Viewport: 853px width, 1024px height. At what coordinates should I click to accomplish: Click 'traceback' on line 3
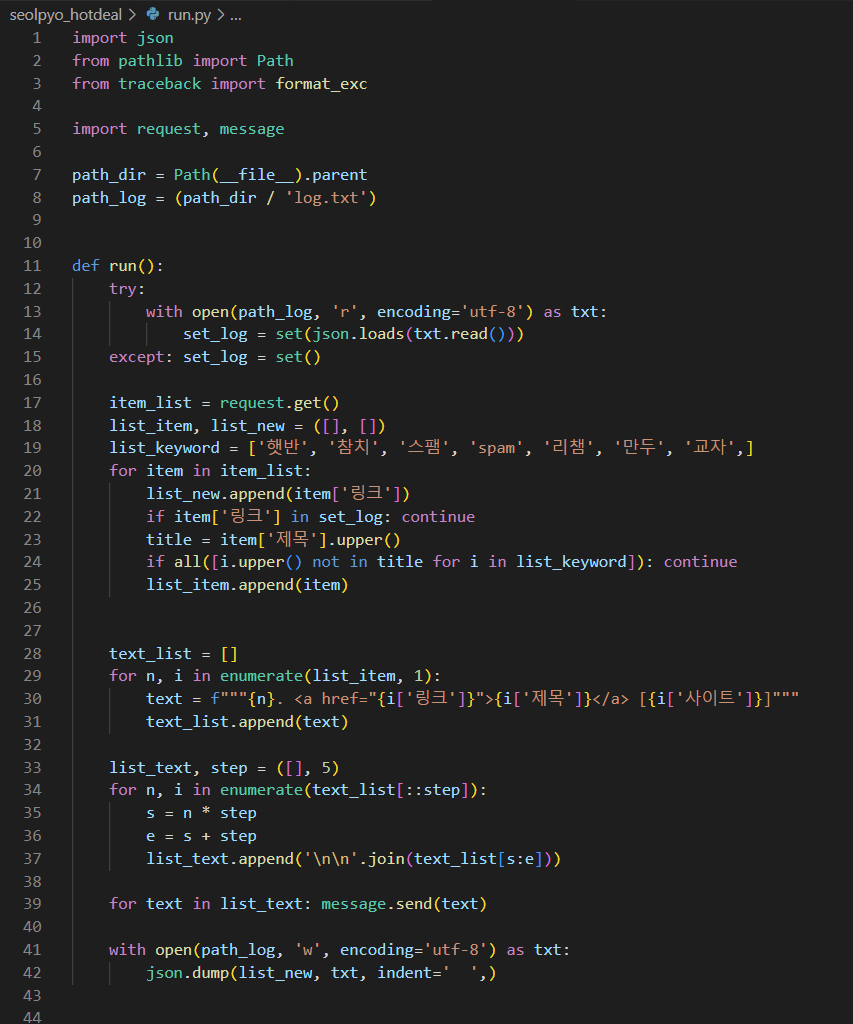(x=159, y=84)
